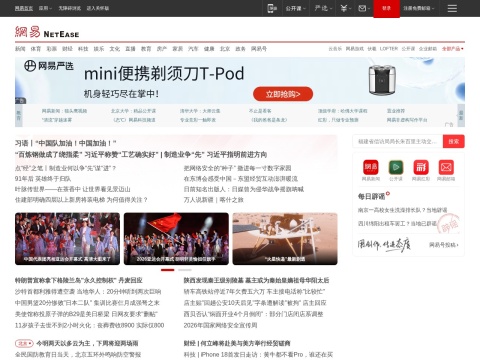
Task: Open the 每日辟谣 section heading
Action: 372,196
